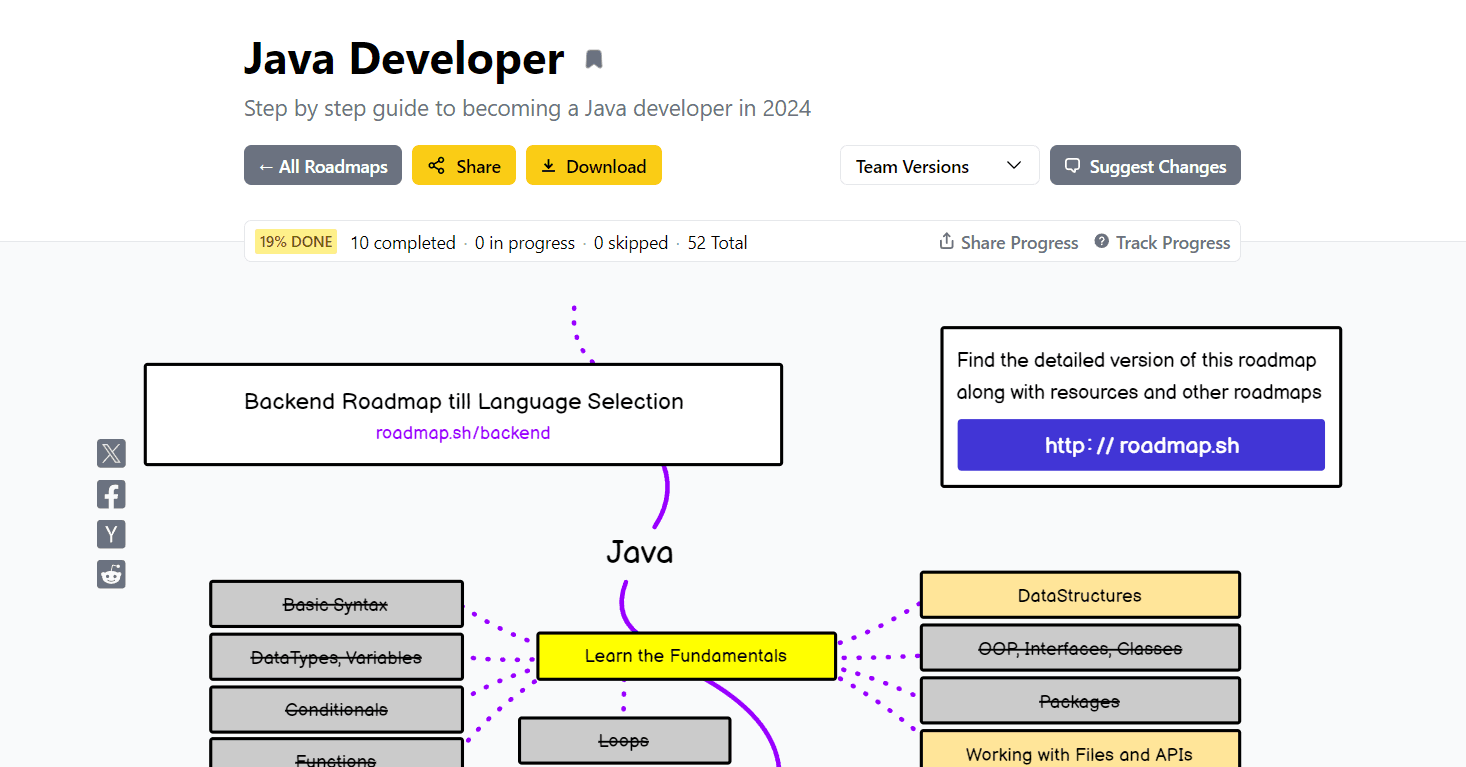Click the Java Developer page title
The width and height of the screenshot is (1466, 767).
404,59
